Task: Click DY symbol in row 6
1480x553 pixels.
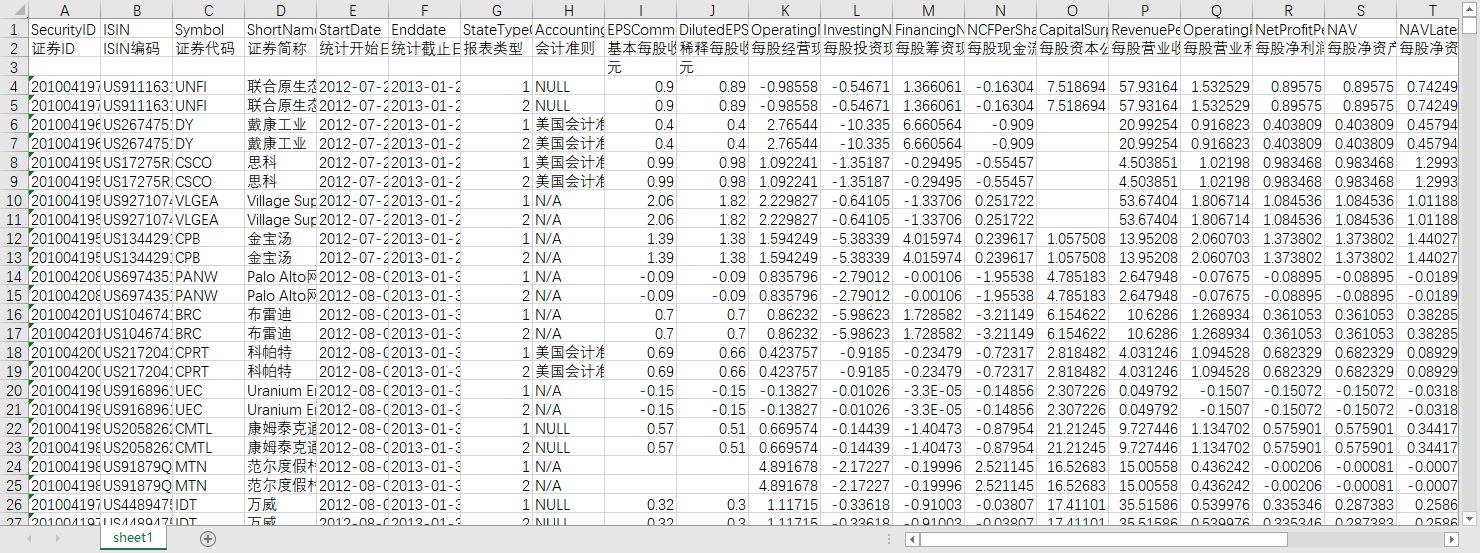Action: [208, 124]
